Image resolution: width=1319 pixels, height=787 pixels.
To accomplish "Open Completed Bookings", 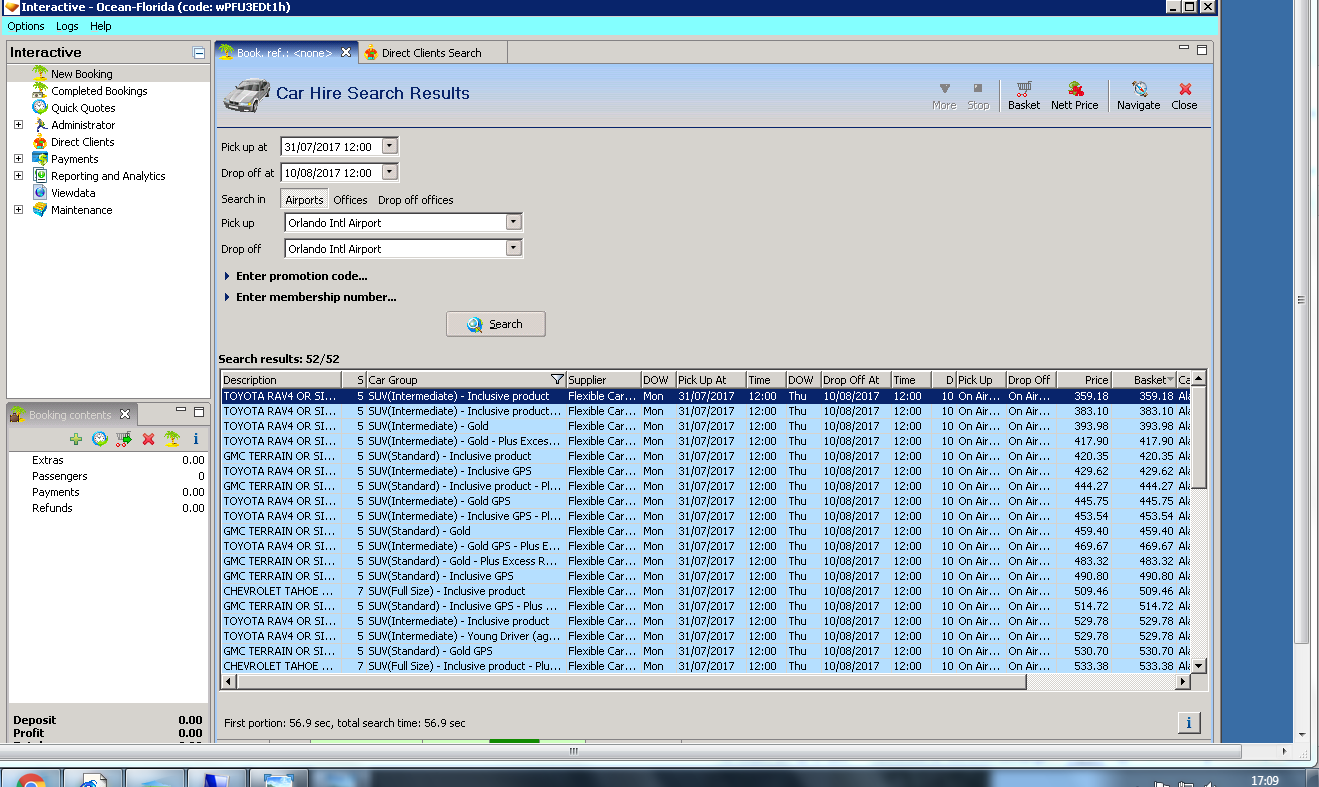I will [99, 91].
